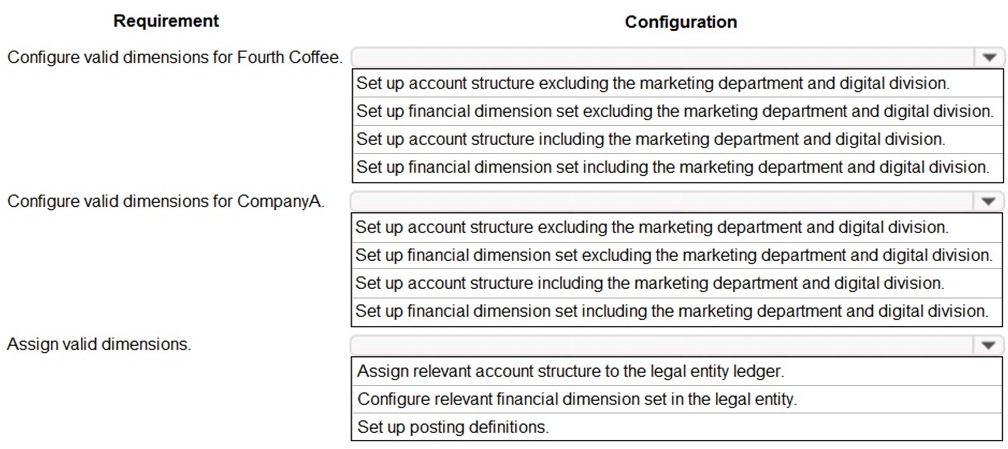Open the CompanyA configuration dropdown arrow
Image resolution: width=1008 pixels, height=449 pixels.
[989, 202]
